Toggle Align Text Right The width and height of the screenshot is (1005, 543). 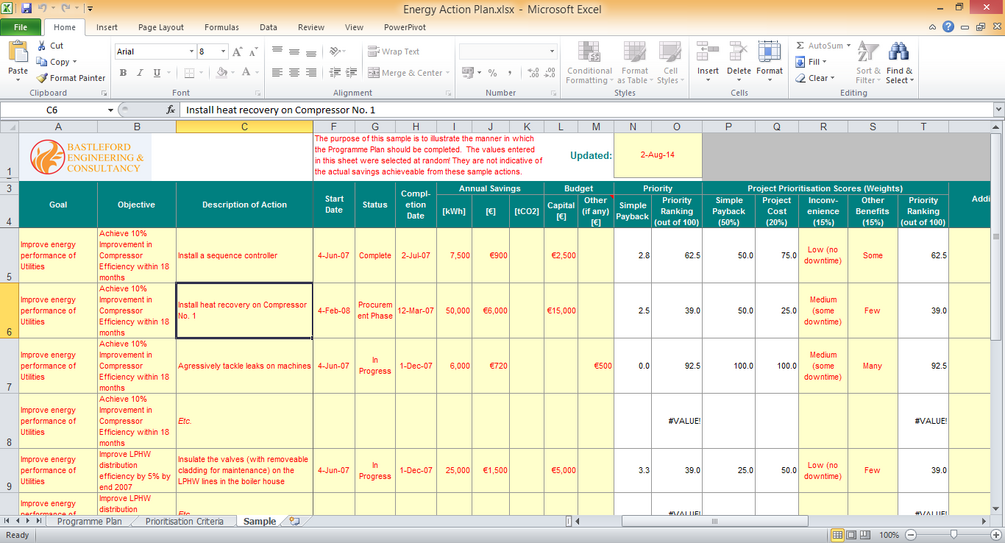pos(311,72)
